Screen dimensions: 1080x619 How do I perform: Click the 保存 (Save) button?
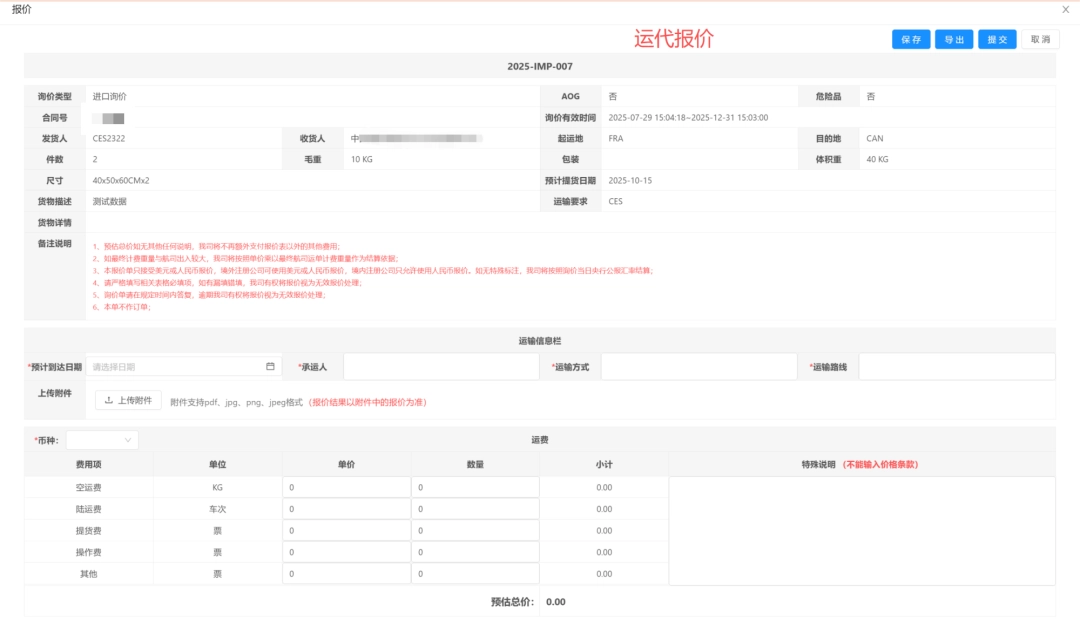pyautogui.click(x=910, y=39)
